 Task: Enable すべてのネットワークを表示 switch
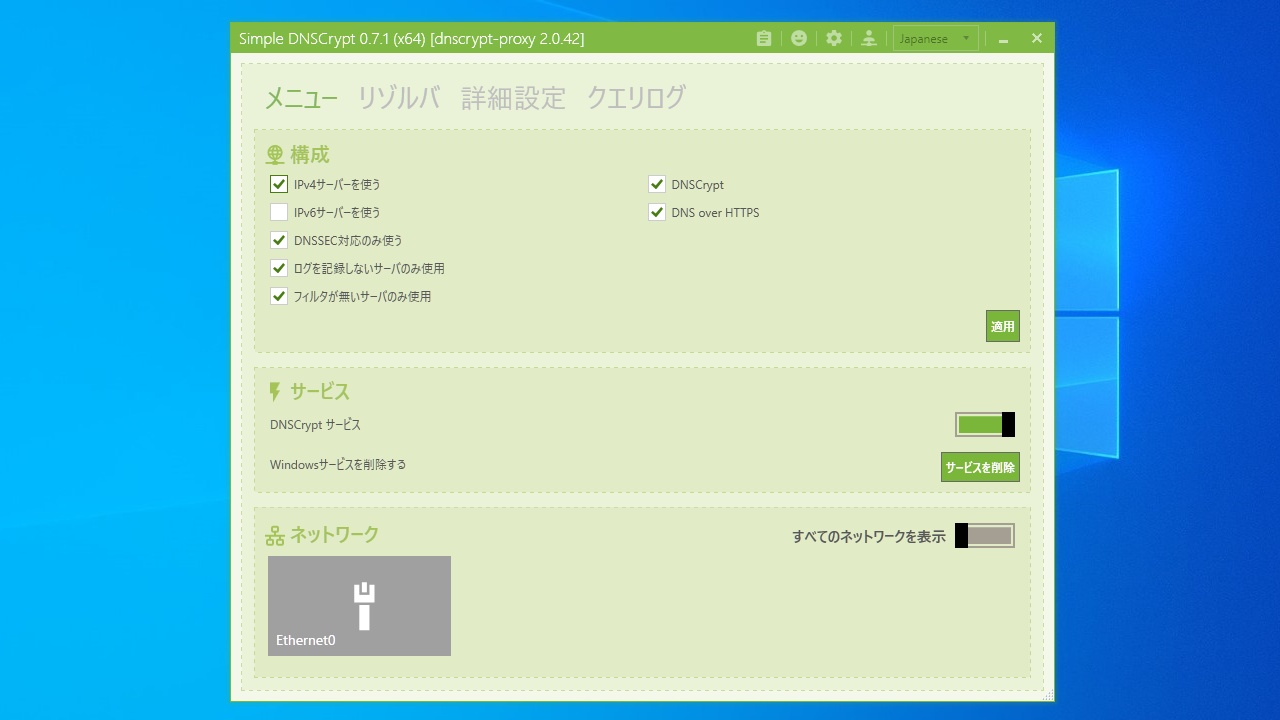[985, 536]
